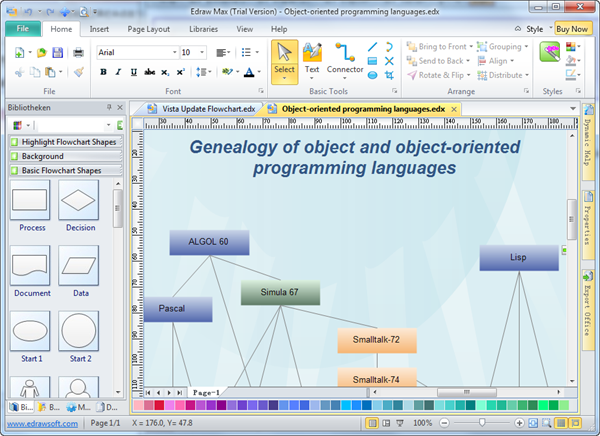Pick the Decision shape

(x=80, y=201)
